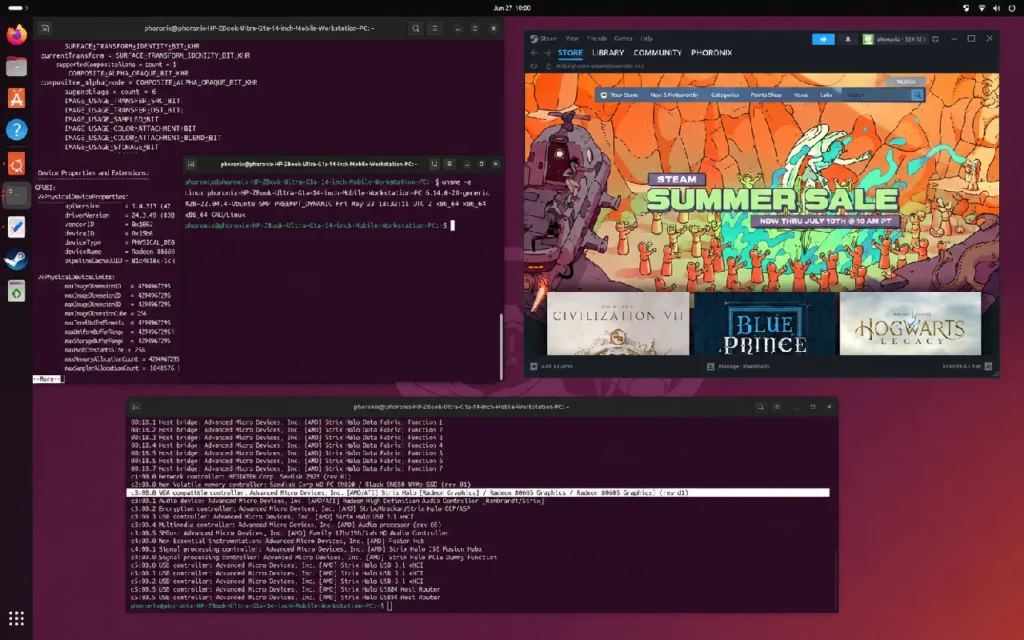Click Labs in the store nav
1024x640 pixels.
[826, 95]
